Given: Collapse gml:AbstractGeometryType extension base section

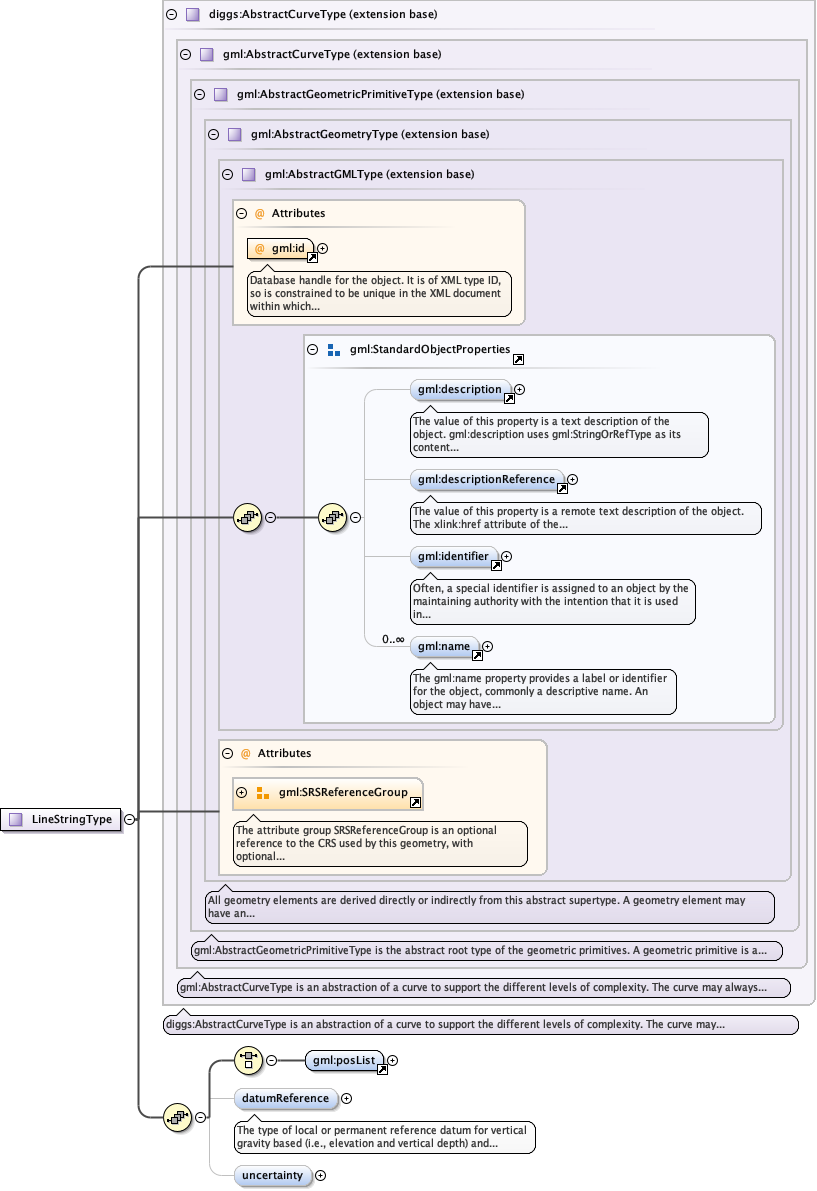Looking at the screenshot, I should pyautogui.click(x=213, y=134).
